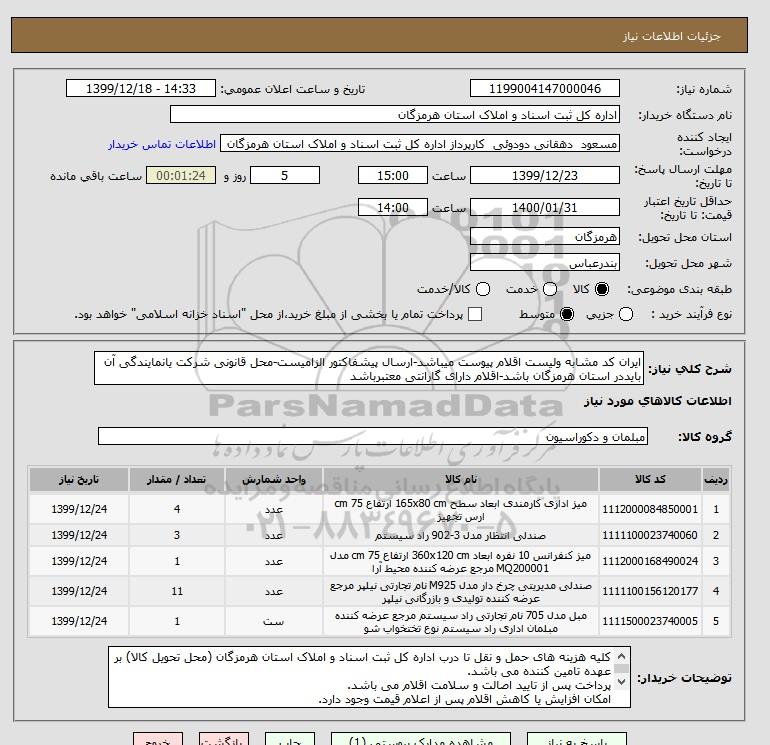770x745 pixels.
Task: Click the announcement date field 1399/12/18 - 14:33
Action: [141, 88]
